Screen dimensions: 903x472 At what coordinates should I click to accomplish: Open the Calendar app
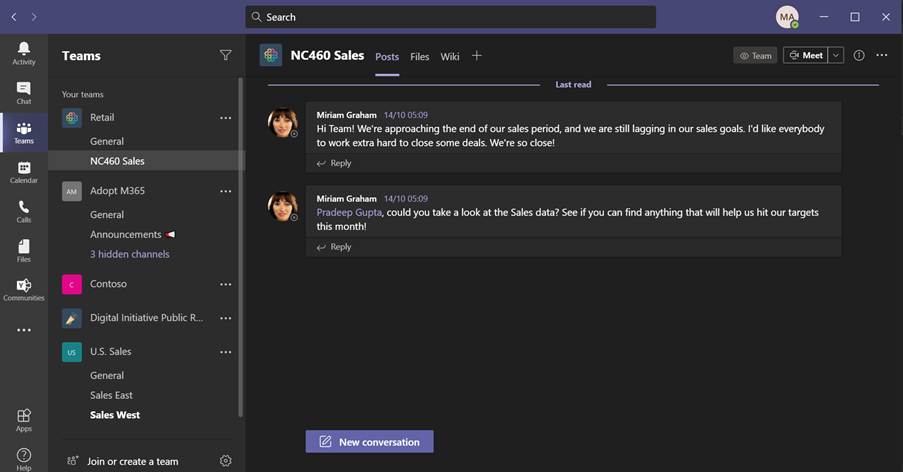pyautogui.click(x=24, y=172)
